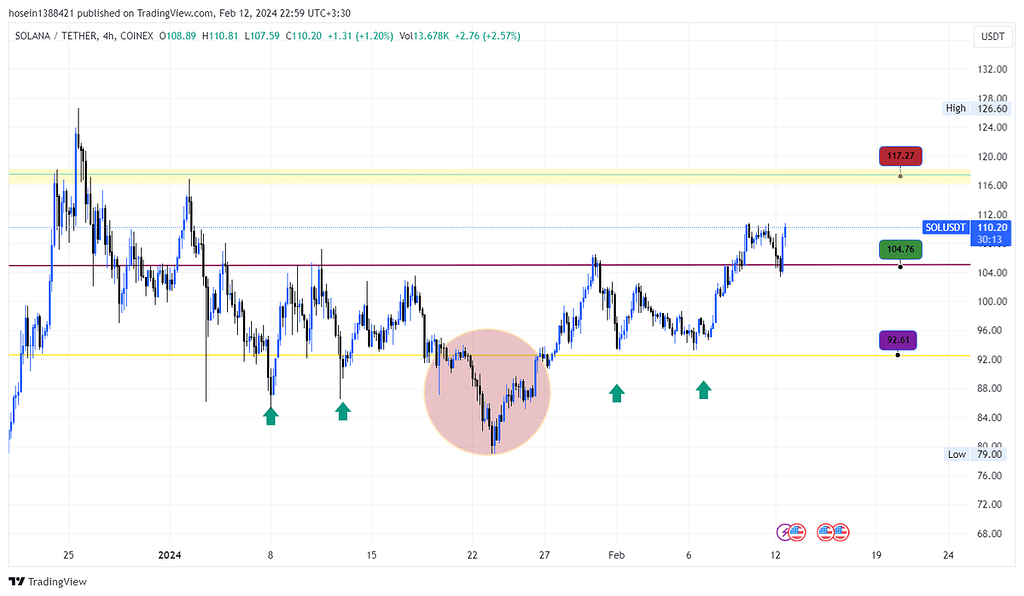The height and width of the screenshot is (596, 1024).
Task: Click the TradingView logo at bottom left
Action: [x=48, y=582]
